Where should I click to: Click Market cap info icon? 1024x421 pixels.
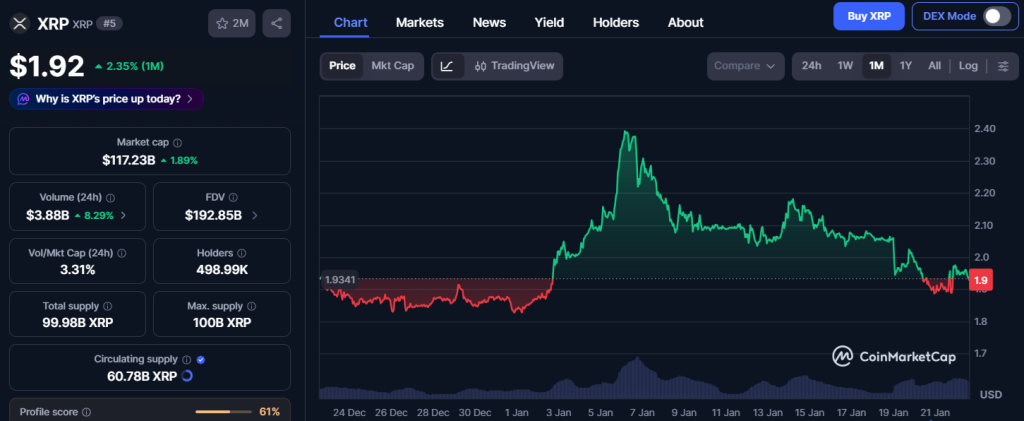point(178,142)
